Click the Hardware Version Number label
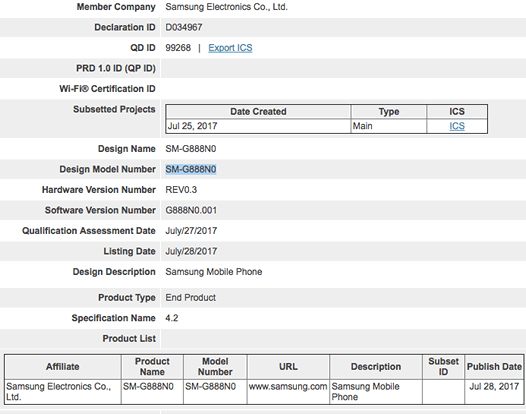 [x=99, y=190]
